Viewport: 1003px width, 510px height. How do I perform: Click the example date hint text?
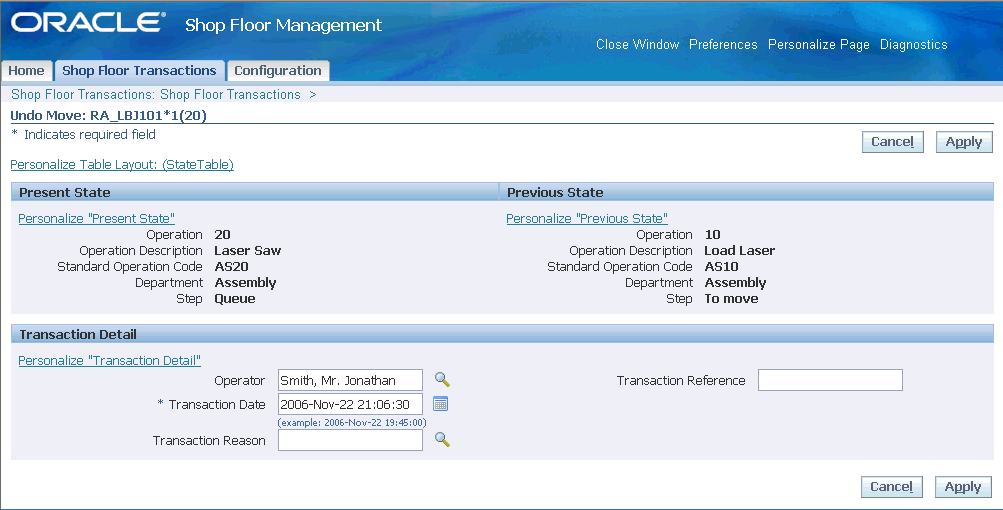[x=352, y=422]
